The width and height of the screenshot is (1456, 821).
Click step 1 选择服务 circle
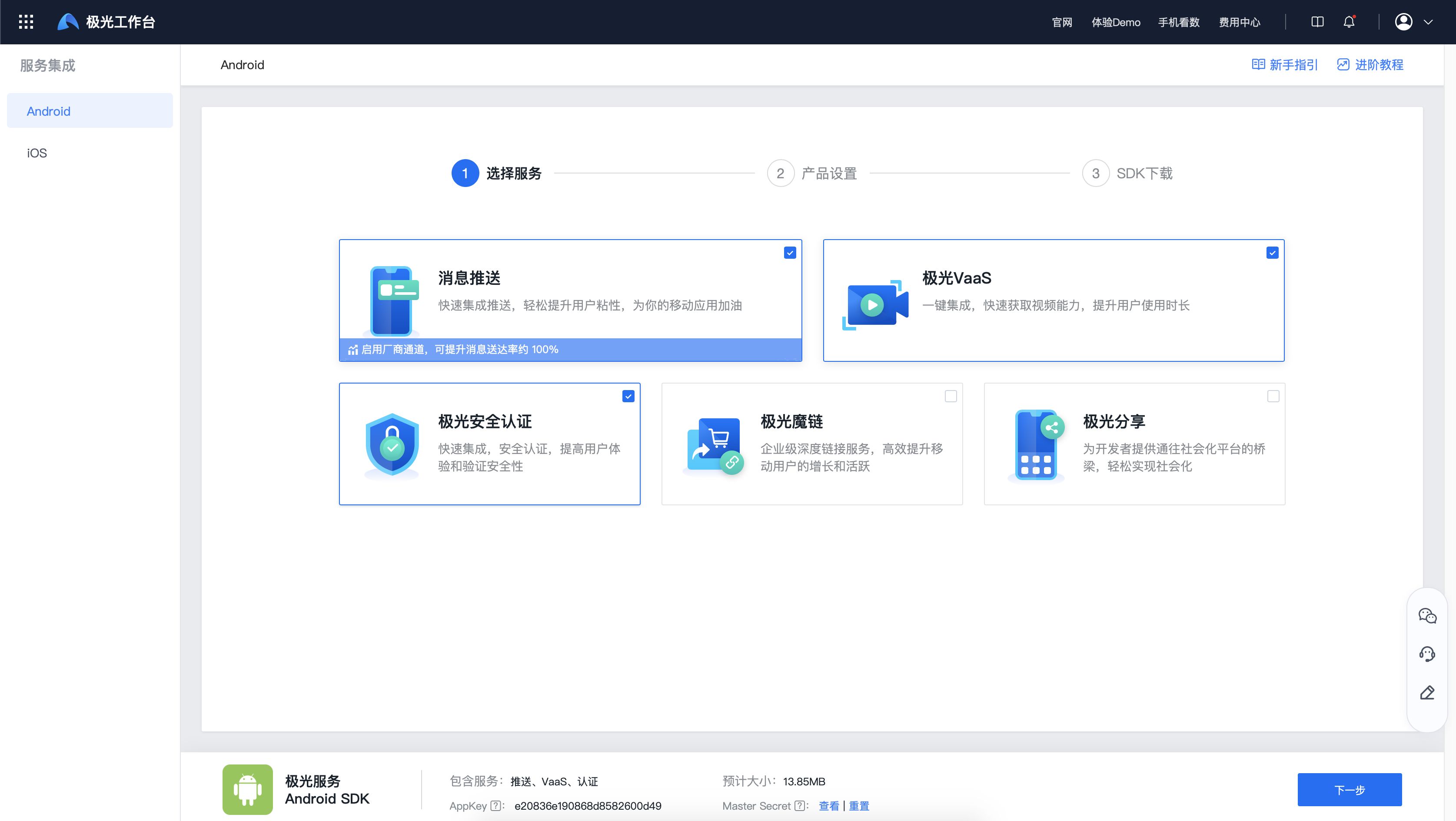tap(465, 173)
